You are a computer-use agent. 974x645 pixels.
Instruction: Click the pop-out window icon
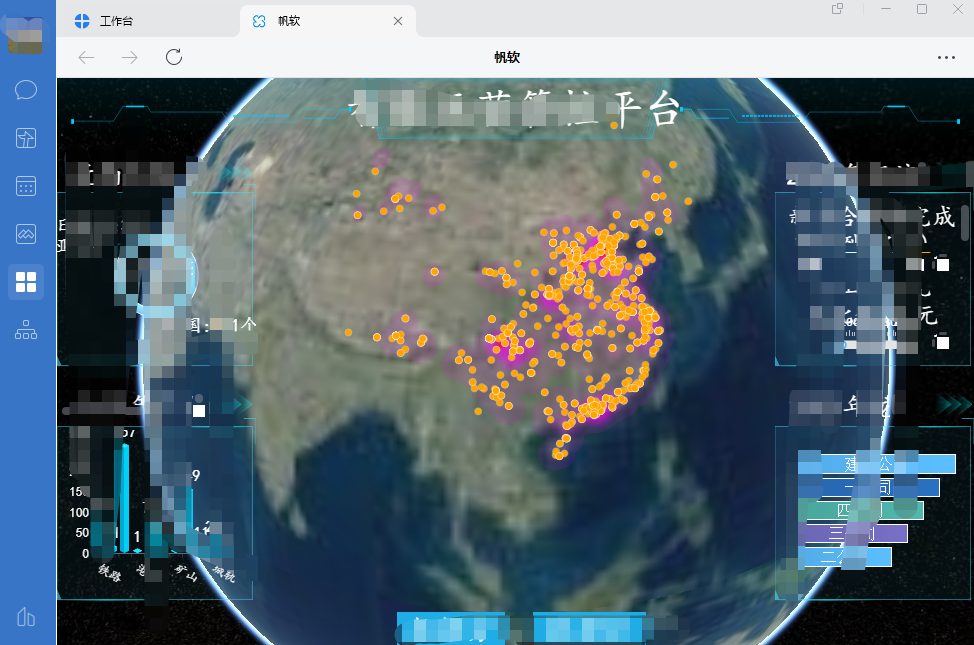(x=837, y=9)
